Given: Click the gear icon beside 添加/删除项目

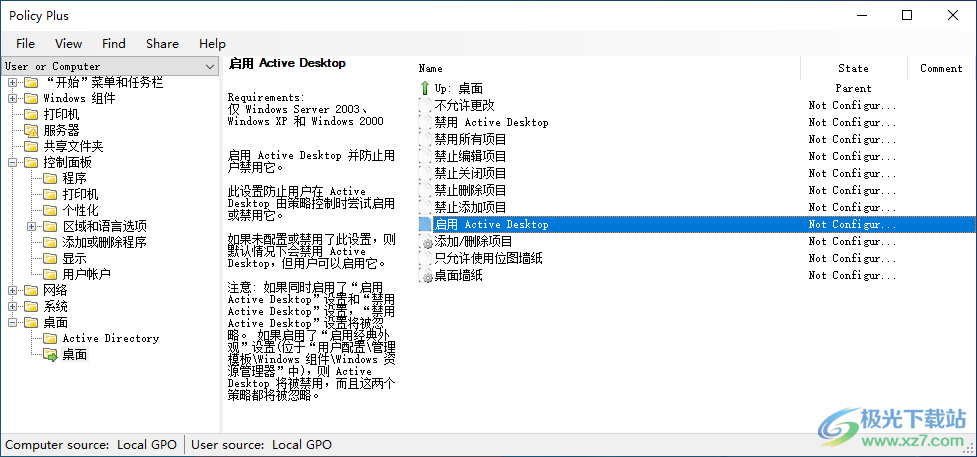Looking at the screenshot, I should click(426, 241).
